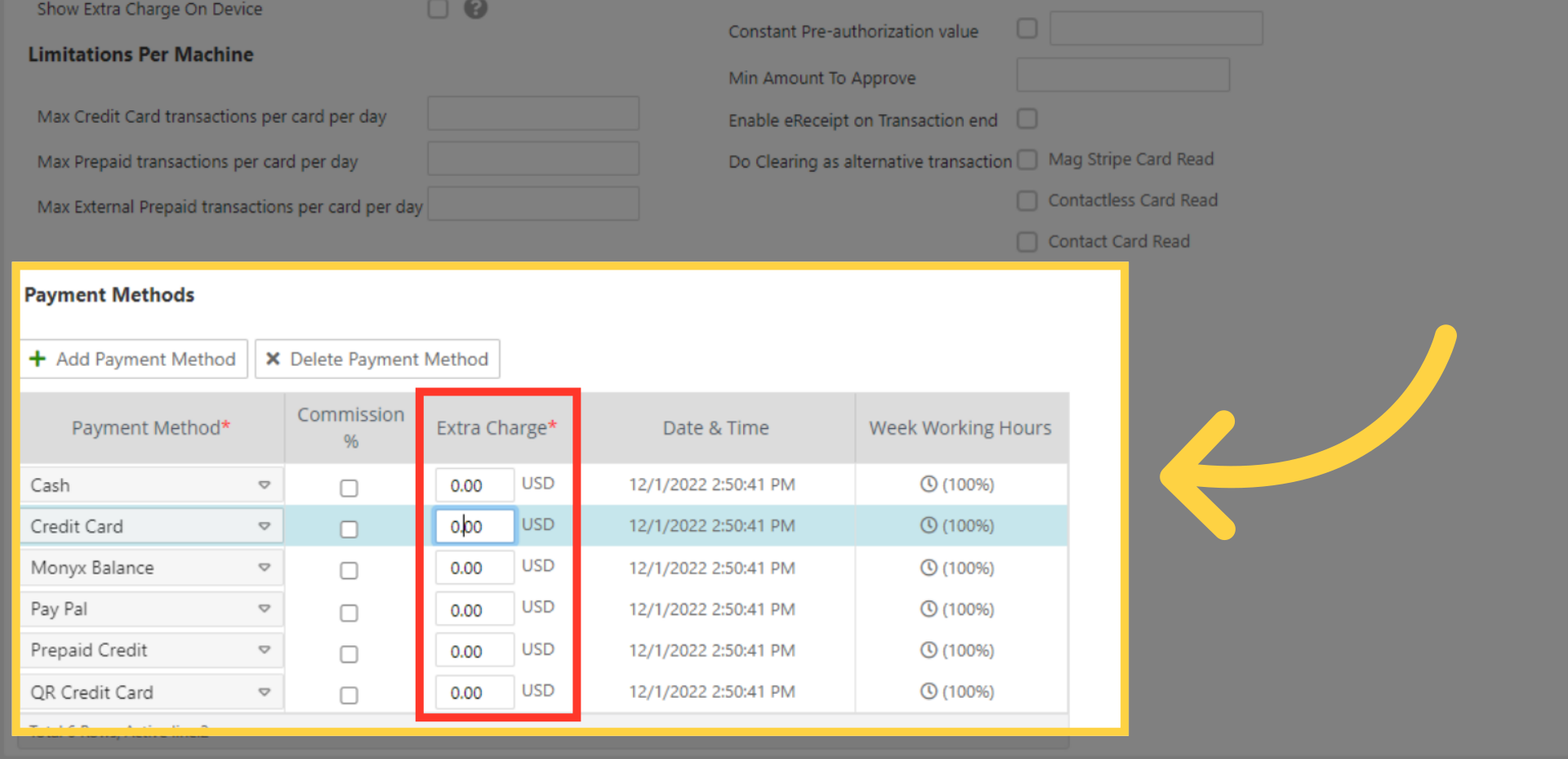Open the QR Credit Card payment method dropdown

[x=264, y=692]
